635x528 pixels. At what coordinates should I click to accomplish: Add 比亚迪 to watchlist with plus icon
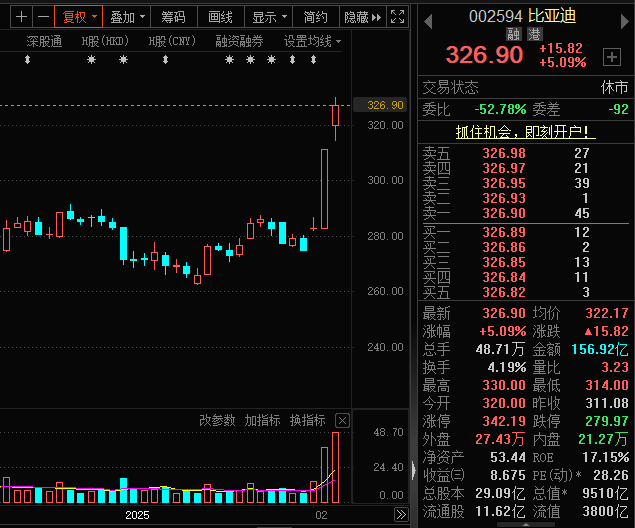[611, 57]
